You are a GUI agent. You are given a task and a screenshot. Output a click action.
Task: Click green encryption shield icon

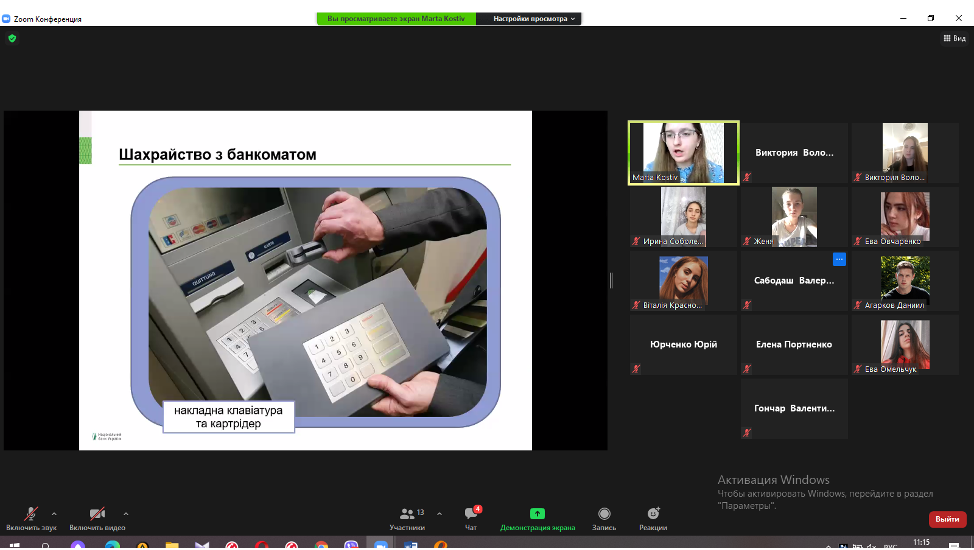[x=12, y=38]
